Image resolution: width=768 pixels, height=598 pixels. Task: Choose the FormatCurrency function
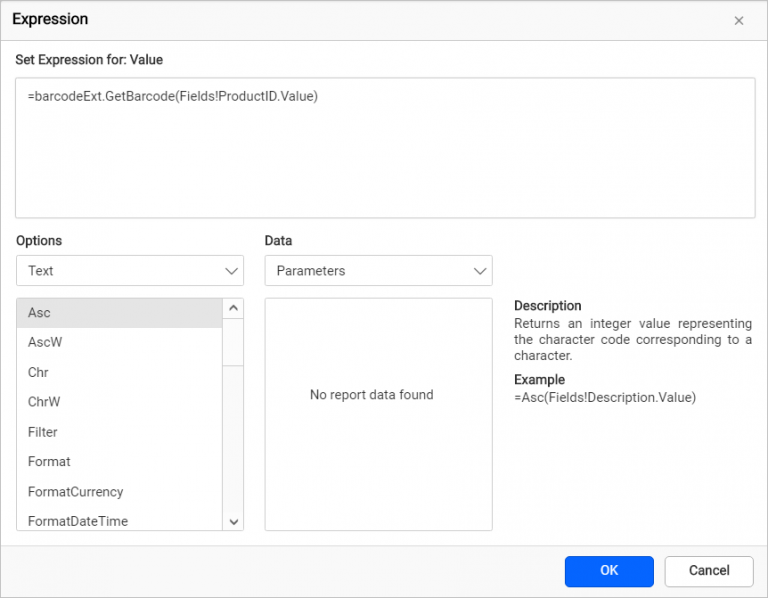pos(120,492)
